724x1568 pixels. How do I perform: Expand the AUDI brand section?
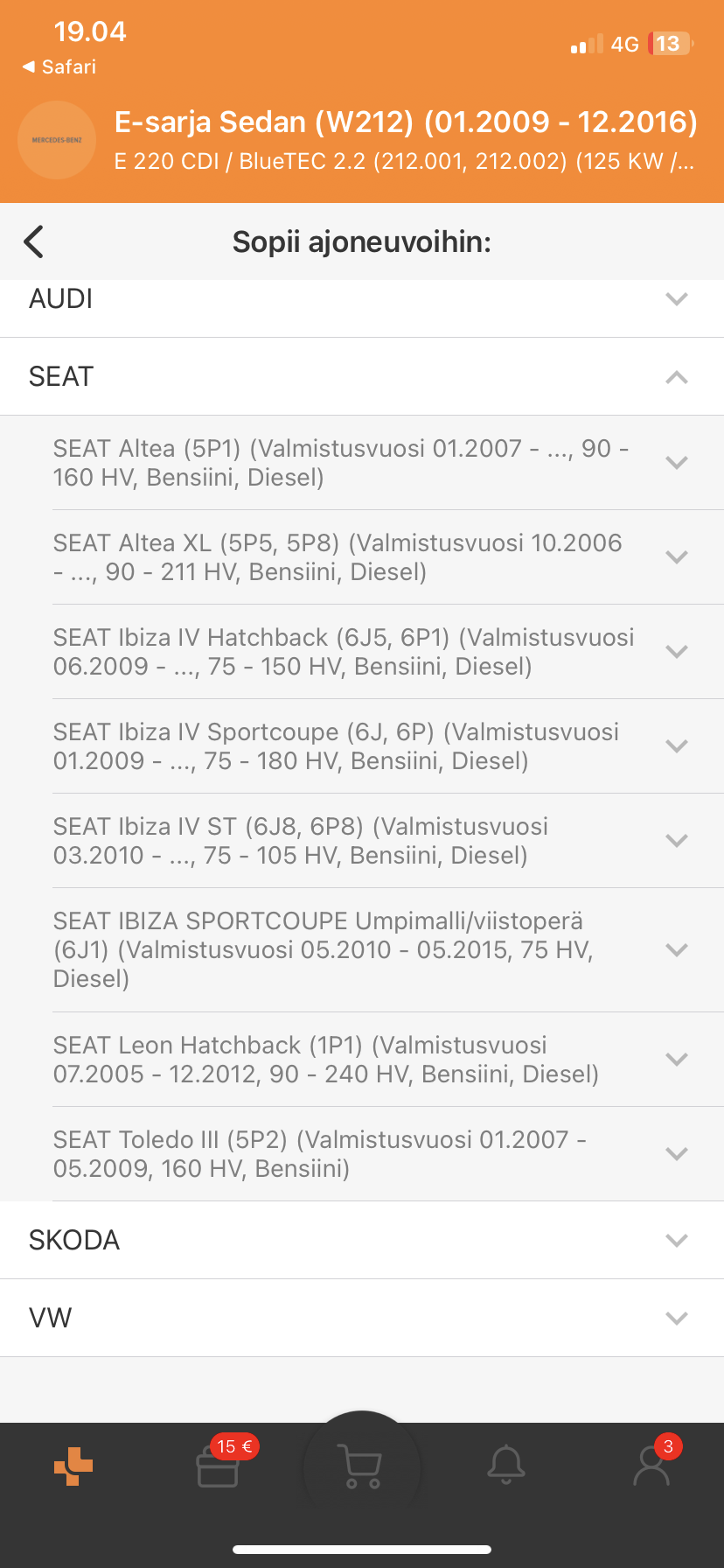tap(676, 299)
